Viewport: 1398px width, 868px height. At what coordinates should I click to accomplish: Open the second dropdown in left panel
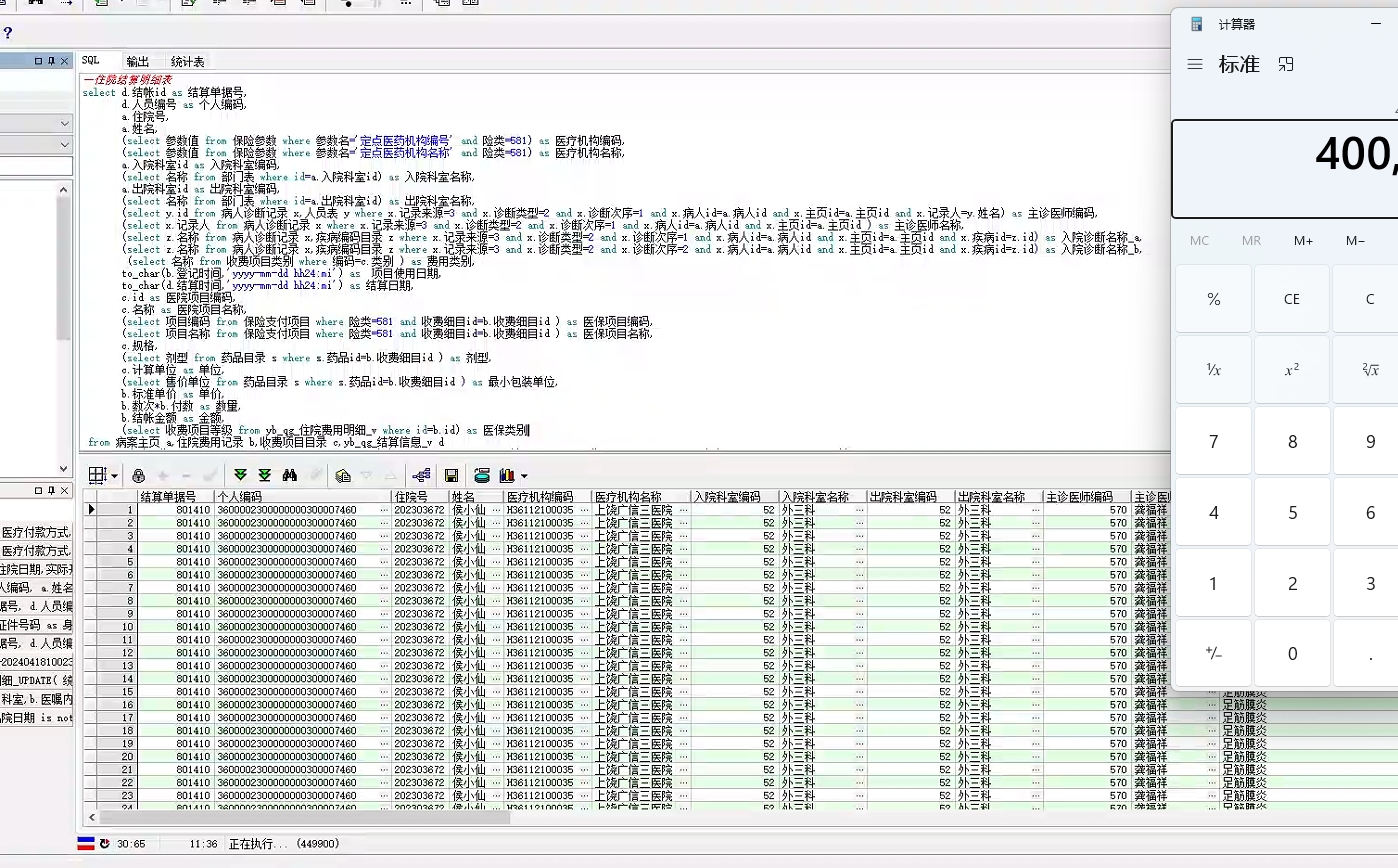(x=65, y=146)
